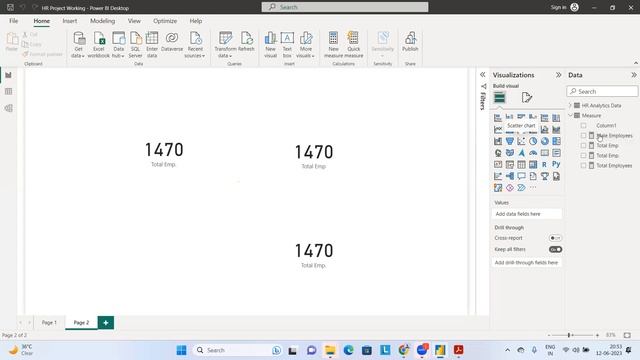Viewport: 640px width, 360px height.
Task: Toggle the Cross-report switch
Action: pyautogui.click(x=555, y=238)
